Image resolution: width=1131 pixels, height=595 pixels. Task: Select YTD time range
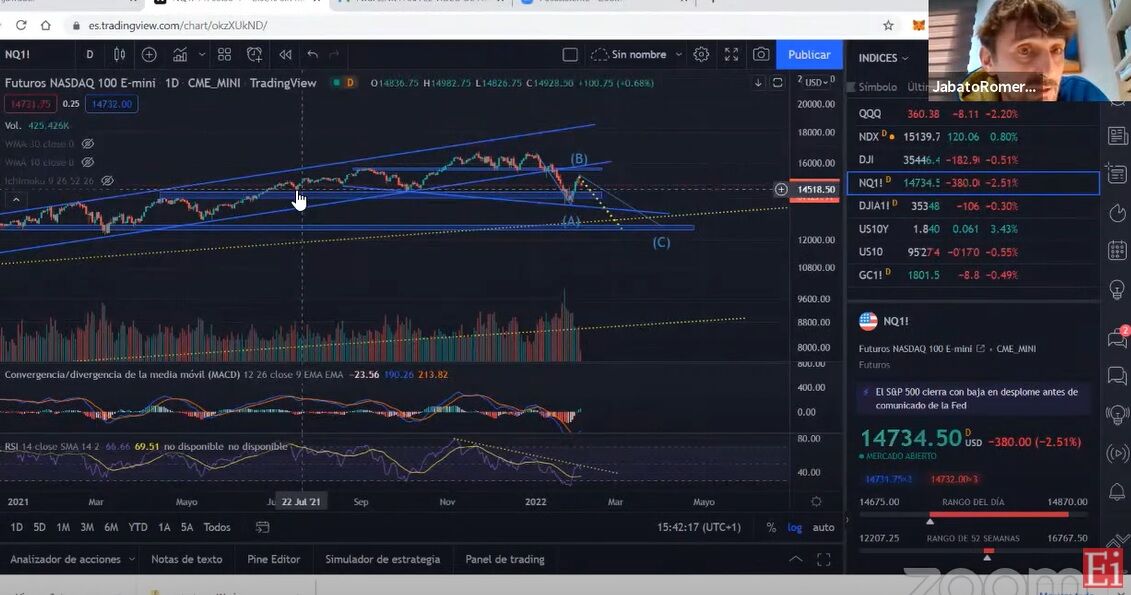tap(138, 527)
